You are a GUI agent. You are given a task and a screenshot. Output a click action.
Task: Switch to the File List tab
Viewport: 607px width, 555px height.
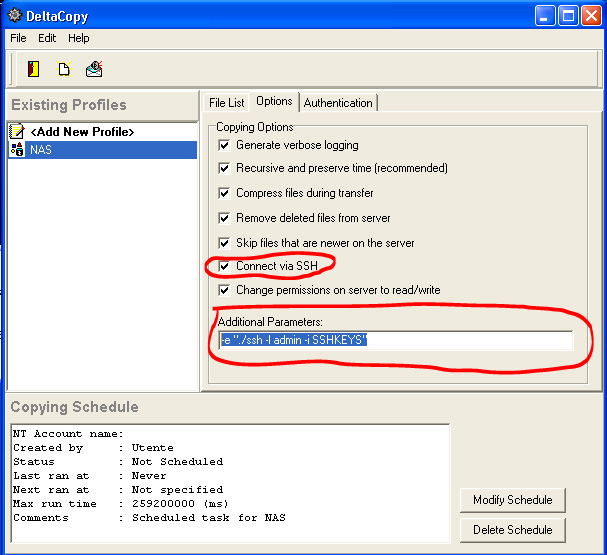click(226, 103)
